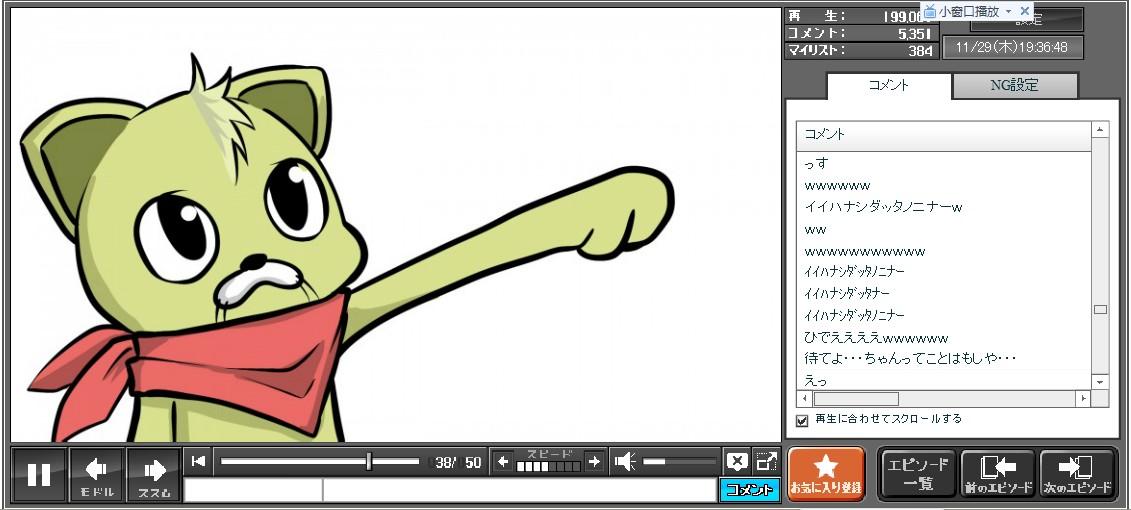Enter fullscreen mode using expand icon
The image size is (1131, 510).
point(766,461)
